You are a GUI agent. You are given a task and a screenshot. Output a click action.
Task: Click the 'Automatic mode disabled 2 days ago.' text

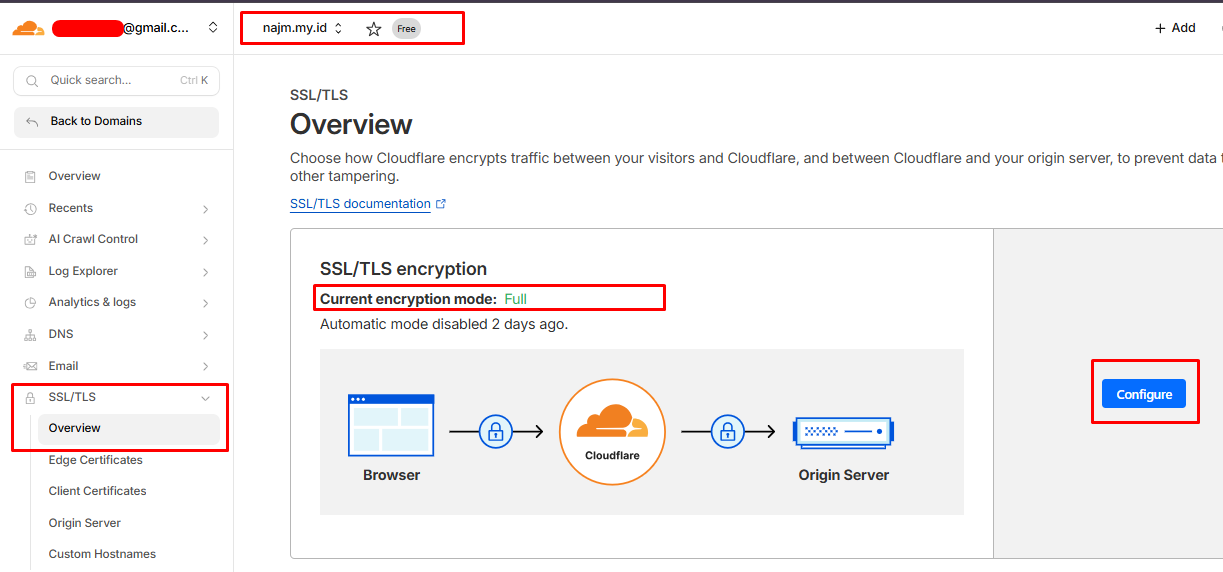444,324
